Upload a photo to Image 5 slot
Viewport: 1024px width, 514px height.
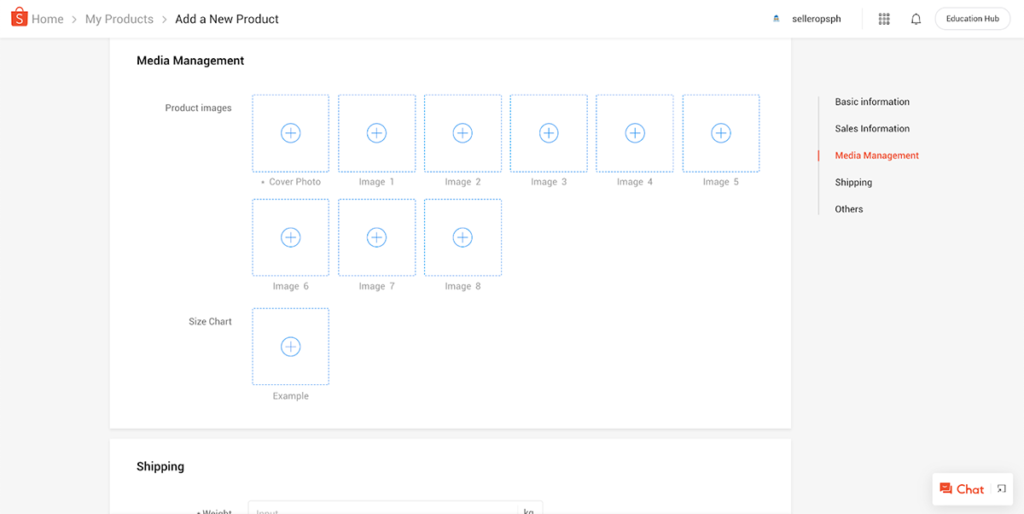(x=720, y=133)
